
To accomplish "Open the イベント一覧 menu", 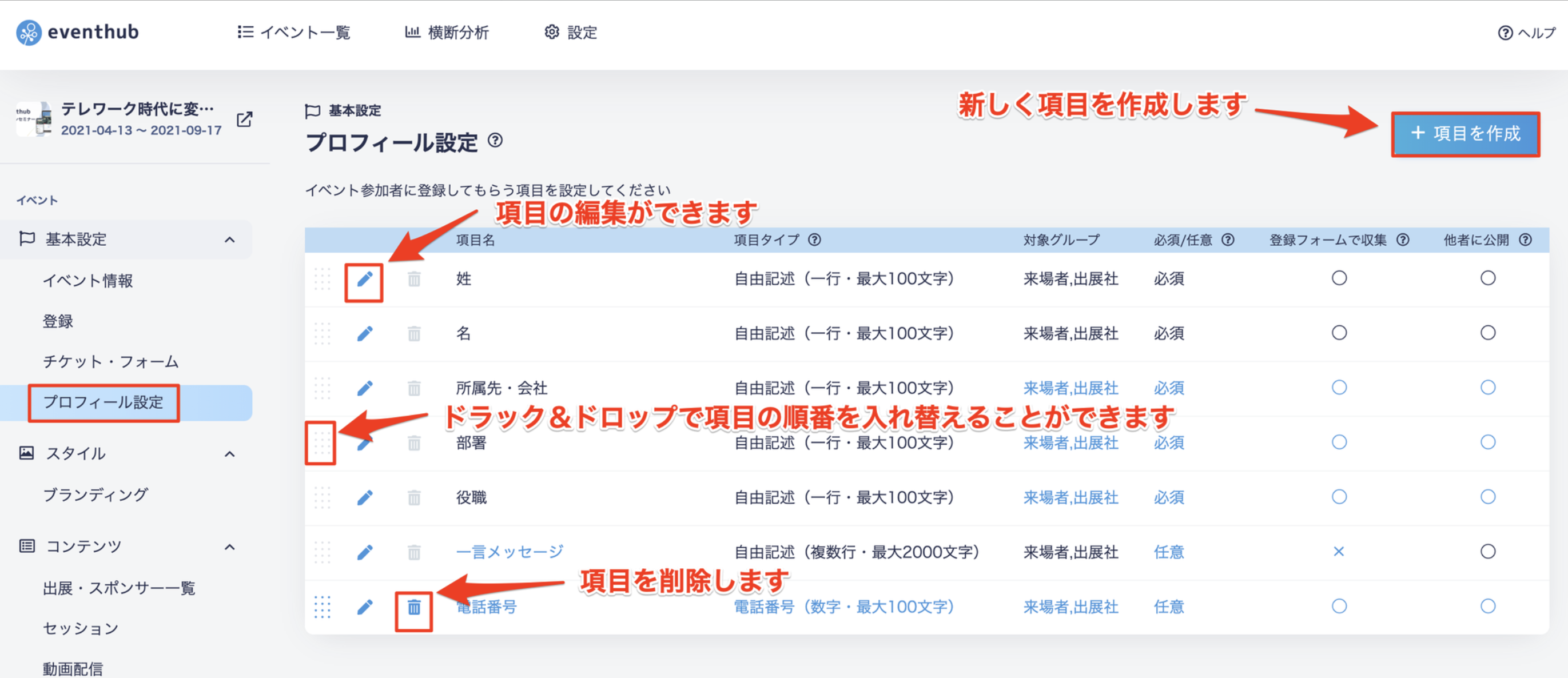I will 294,32.
